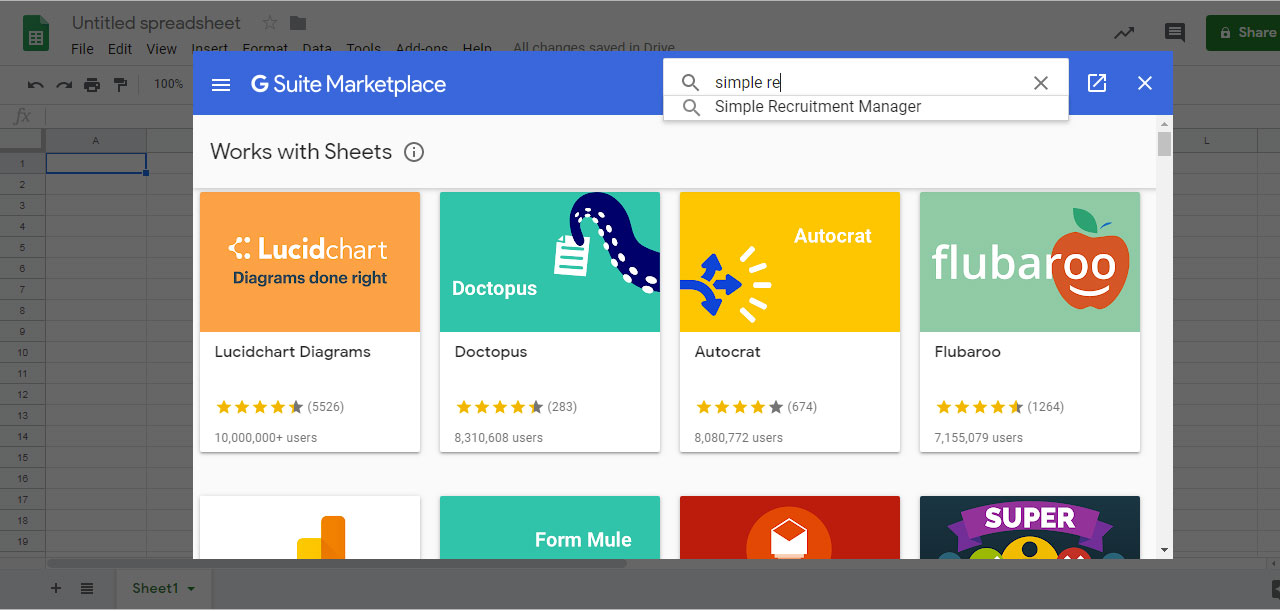Open the activity trend icon at top right

(1125, 33)
